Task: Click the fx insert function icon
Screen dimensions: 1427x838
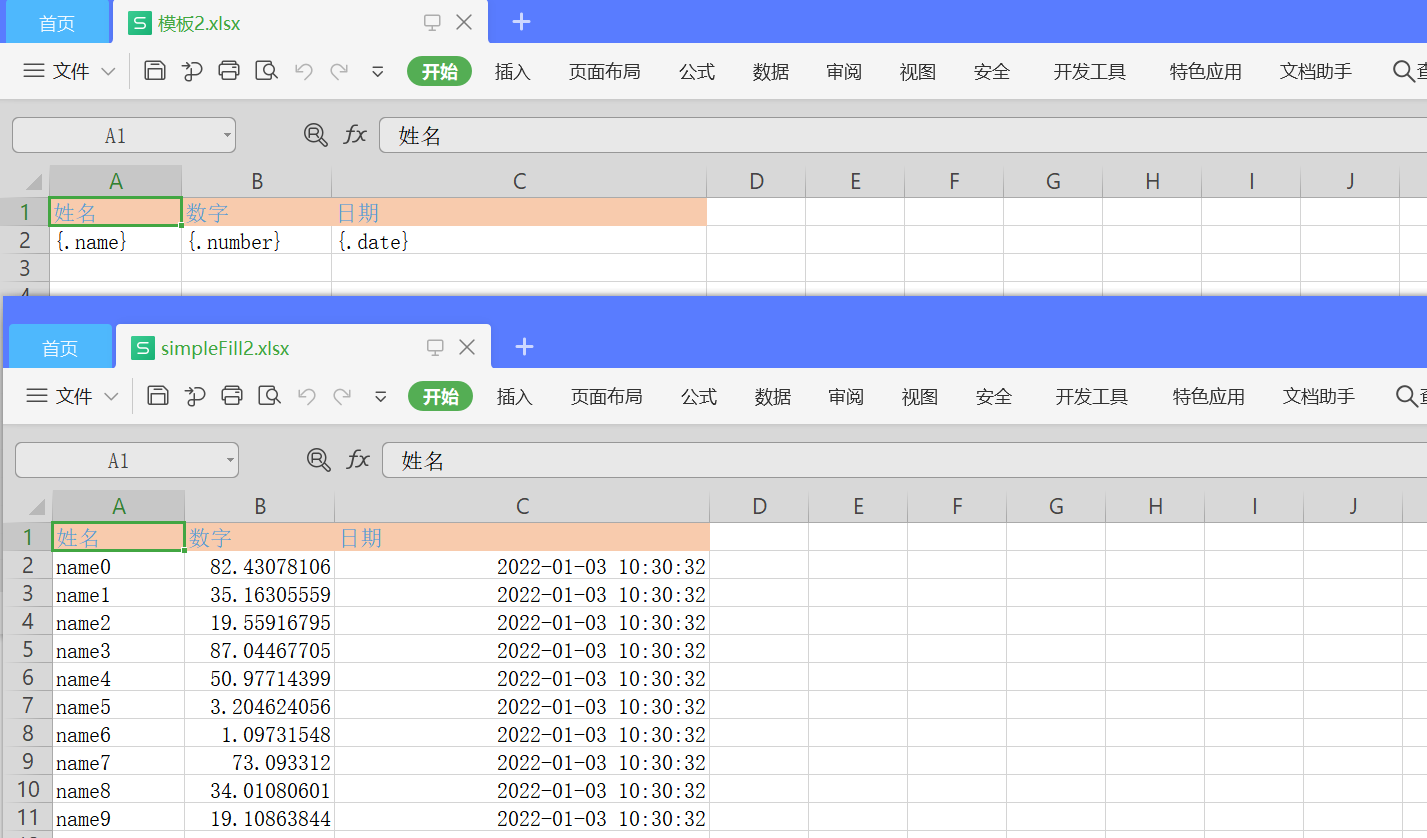Action: click(x=357, y=135)
